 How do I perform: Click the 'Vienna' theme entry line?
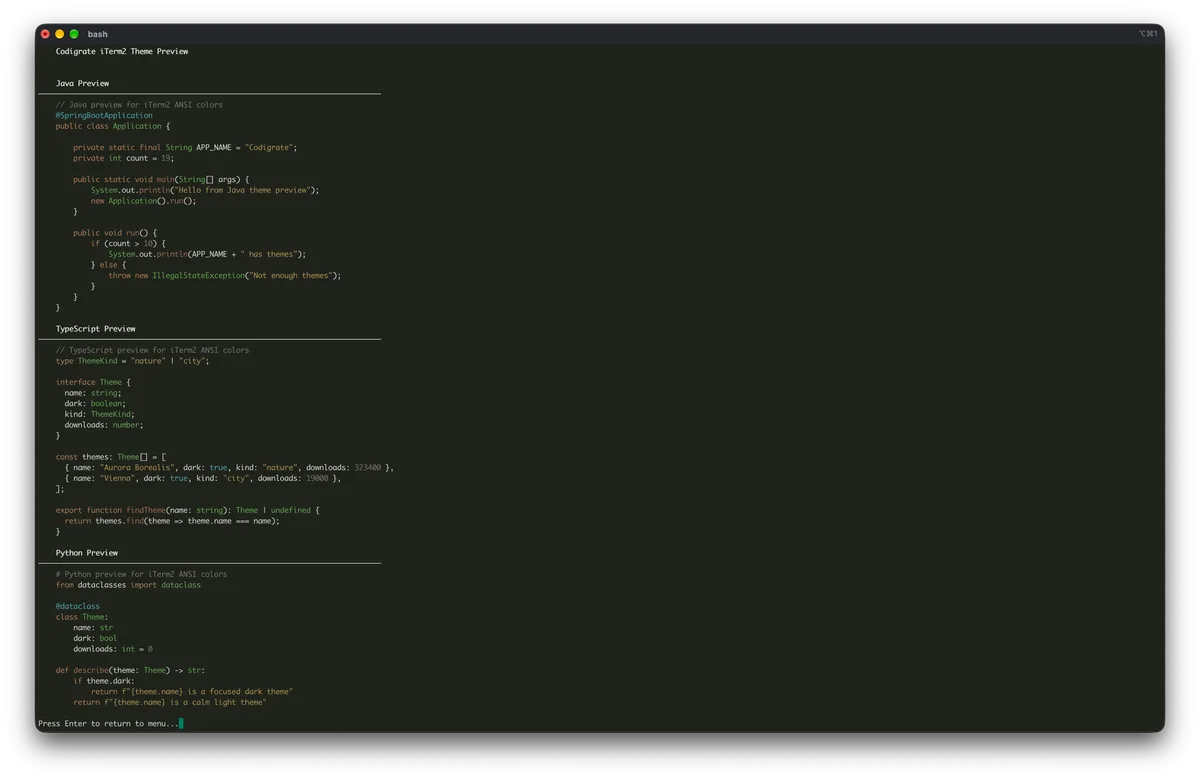pyautogui.click(x=203, y=478)
